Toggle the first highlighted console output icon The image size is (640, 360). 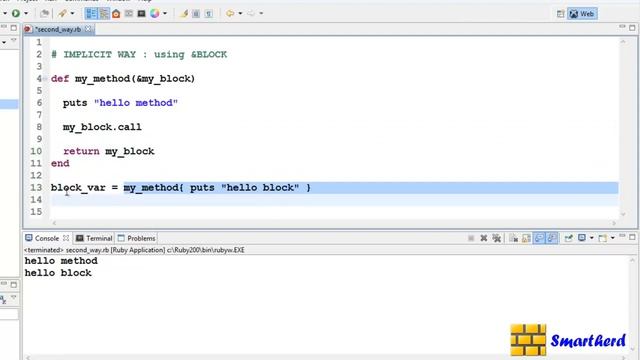click(539, 238)
